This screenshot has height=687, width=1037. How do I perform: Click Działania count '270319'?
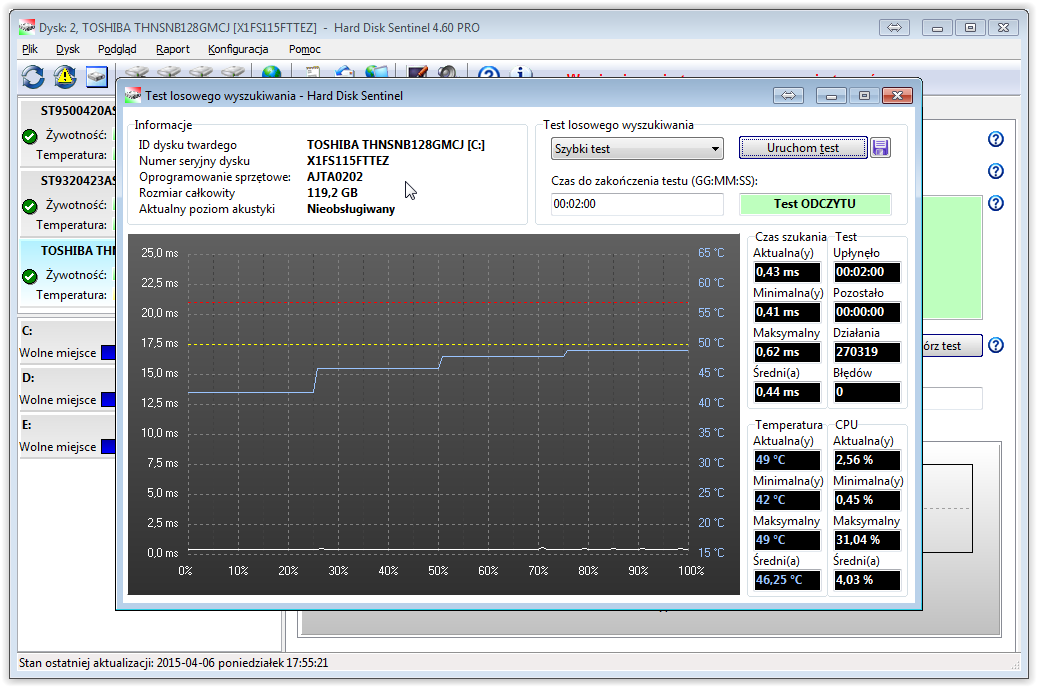pyautogui.click(x=867, y=352)
